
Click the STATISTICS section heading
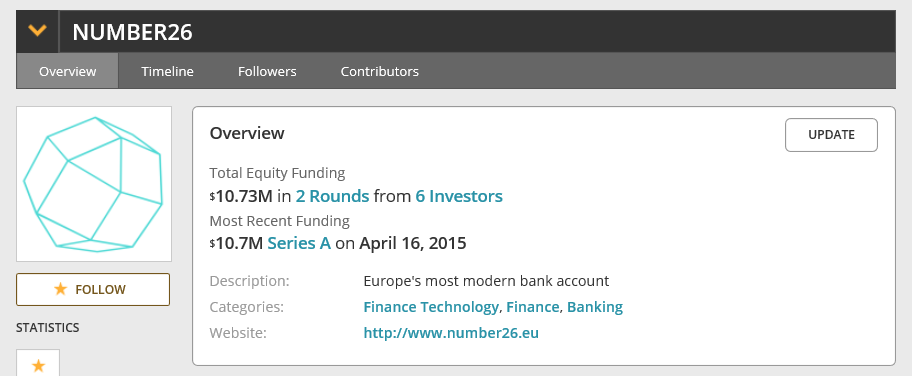point(48,328)
